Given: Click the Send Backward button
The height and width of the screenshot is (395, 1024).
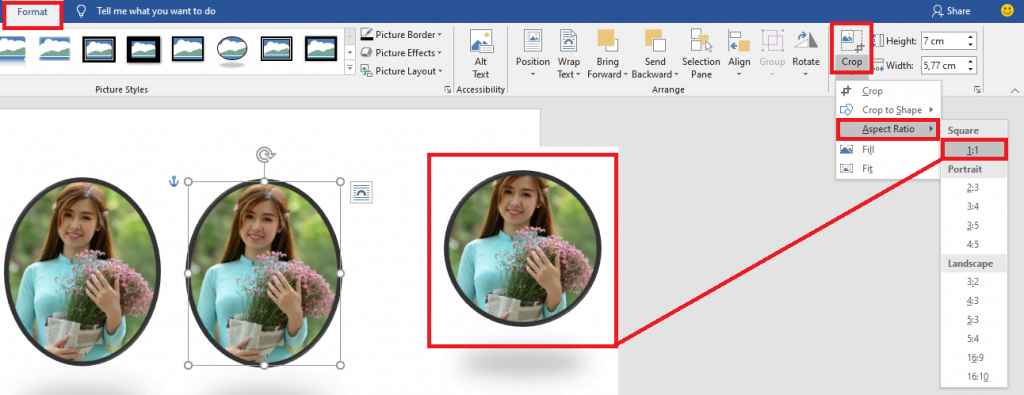Looking at the screenshot, I should tap(655, 54).
